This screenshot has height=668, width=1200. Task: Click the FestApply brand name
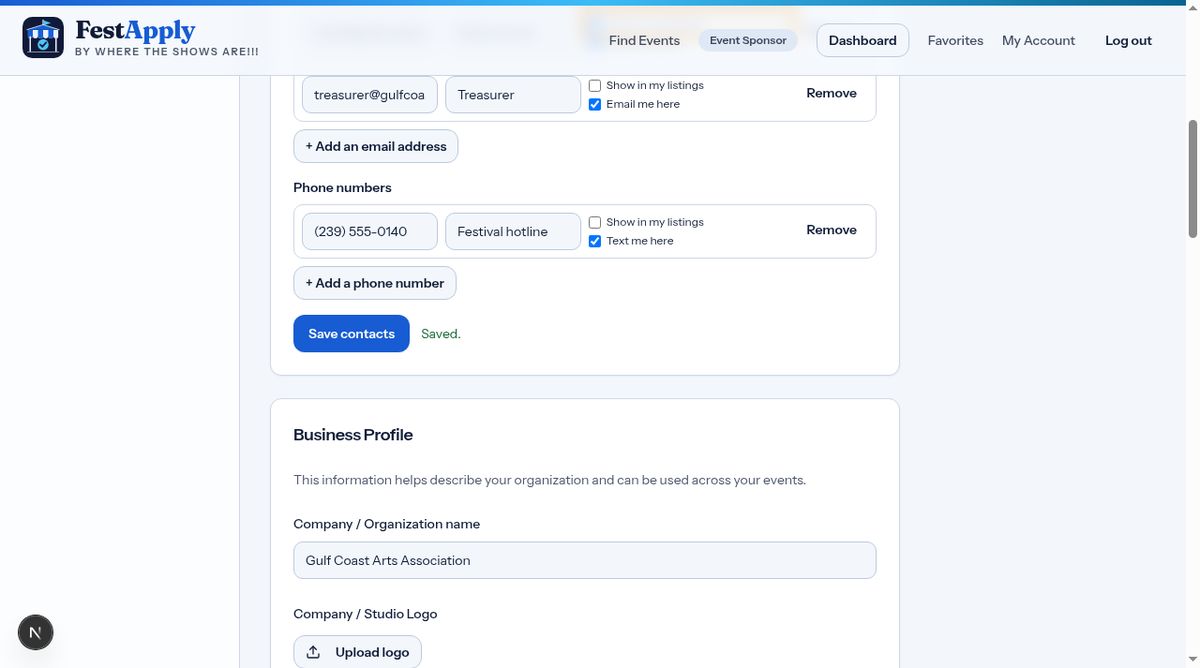pyautogui.click(x=135, y=31)
